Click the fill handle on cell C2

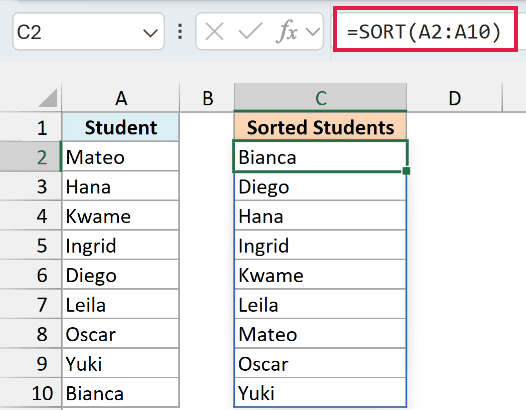(406, 171)
